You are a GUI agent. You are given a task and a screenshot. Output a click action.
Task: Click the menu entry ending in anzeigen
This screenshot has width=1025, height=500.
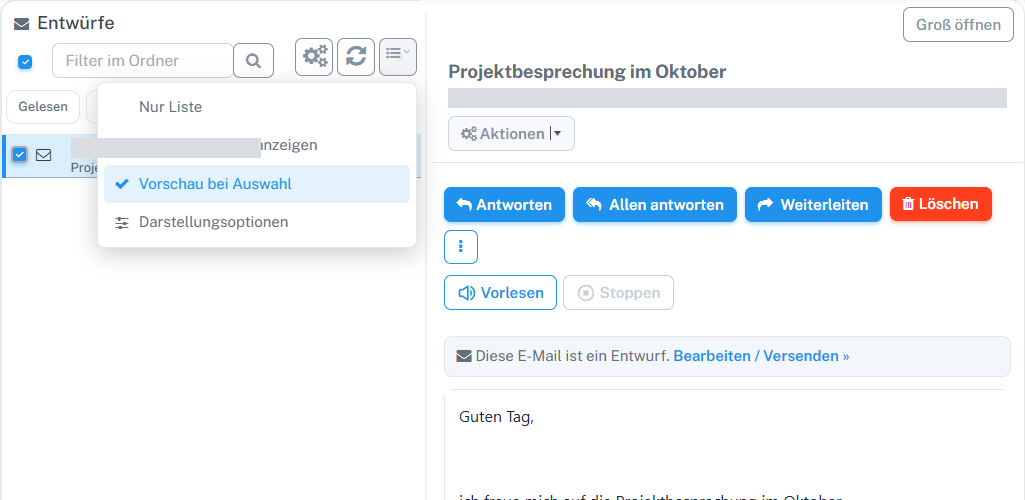pos(257,145)
